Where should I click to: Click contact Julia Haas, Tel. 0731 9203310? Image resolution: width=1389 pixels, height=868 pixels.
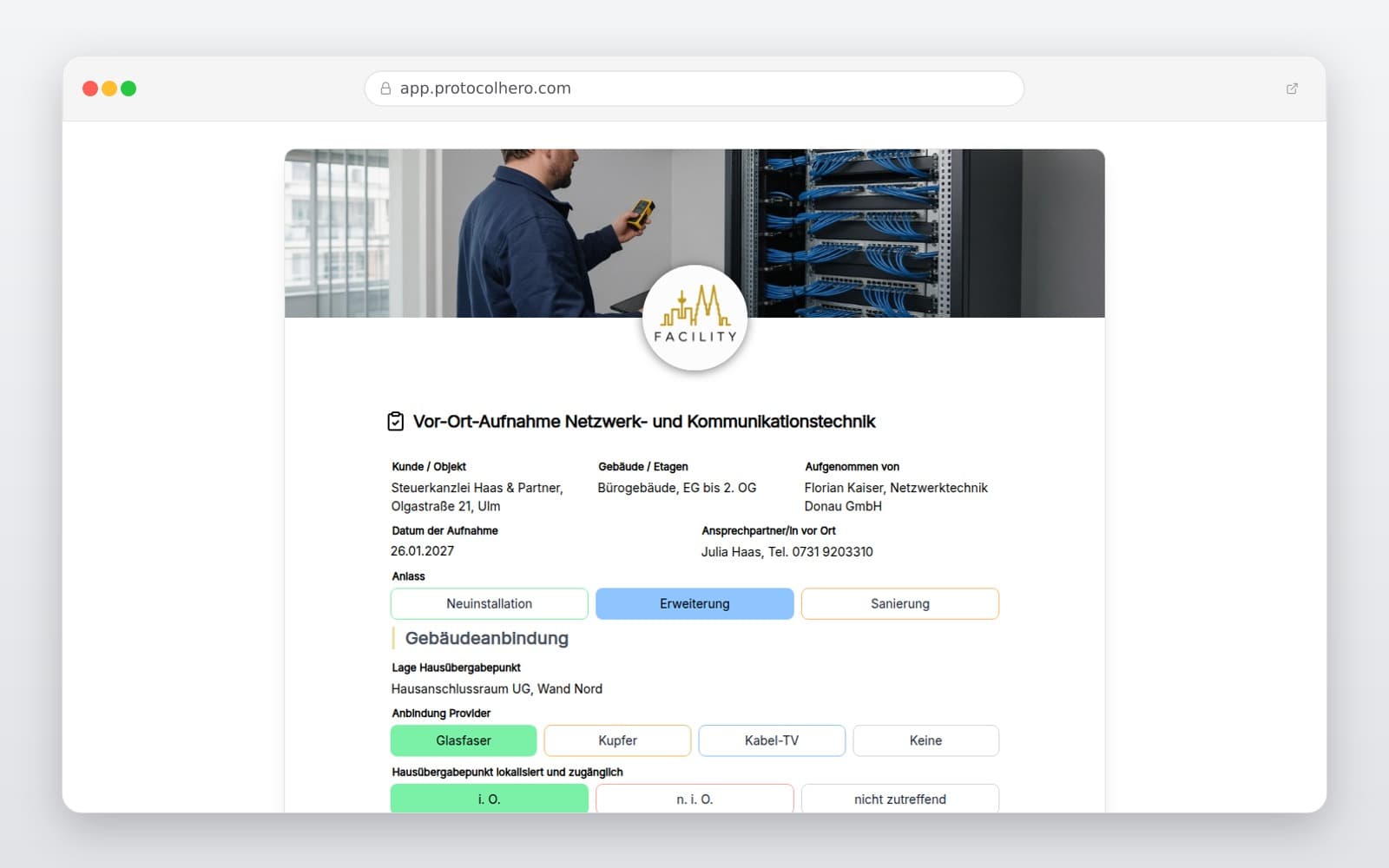click(787, 552)
